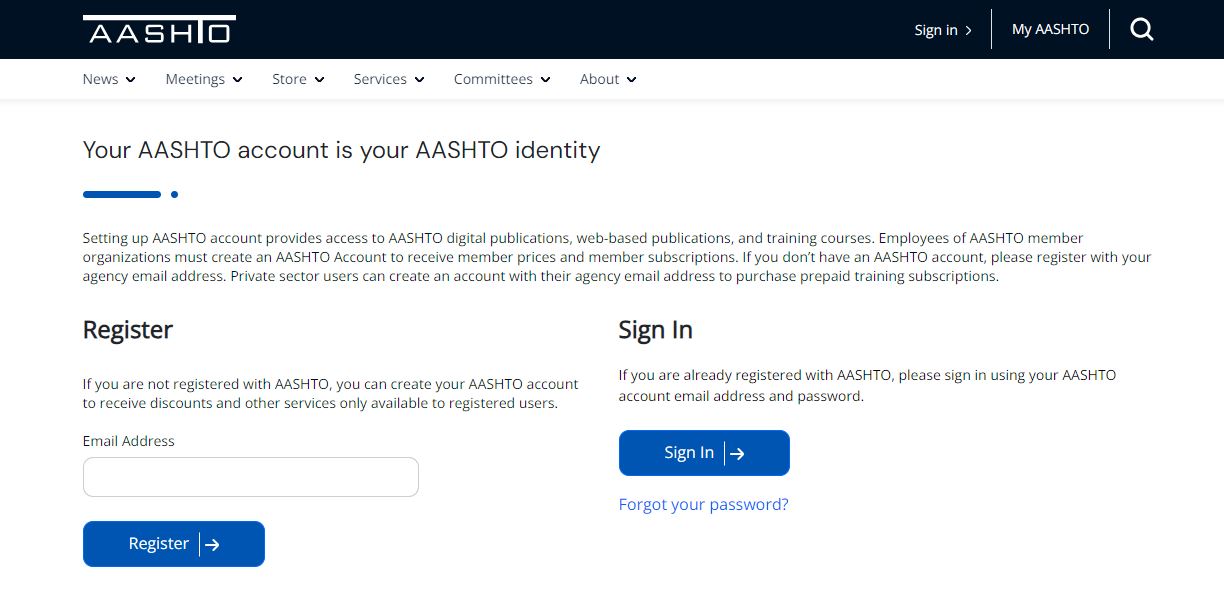Expand the Committees dropdown chevron
Viewport: 1224px width, 592px height.
(545, 80)
